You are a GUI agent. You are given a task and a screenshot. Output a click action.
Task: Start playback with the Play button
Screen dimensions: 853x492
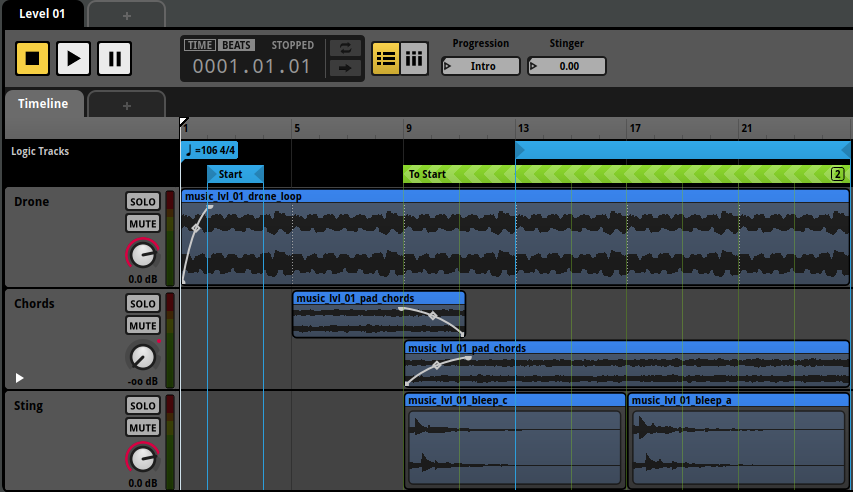[73, 58]
